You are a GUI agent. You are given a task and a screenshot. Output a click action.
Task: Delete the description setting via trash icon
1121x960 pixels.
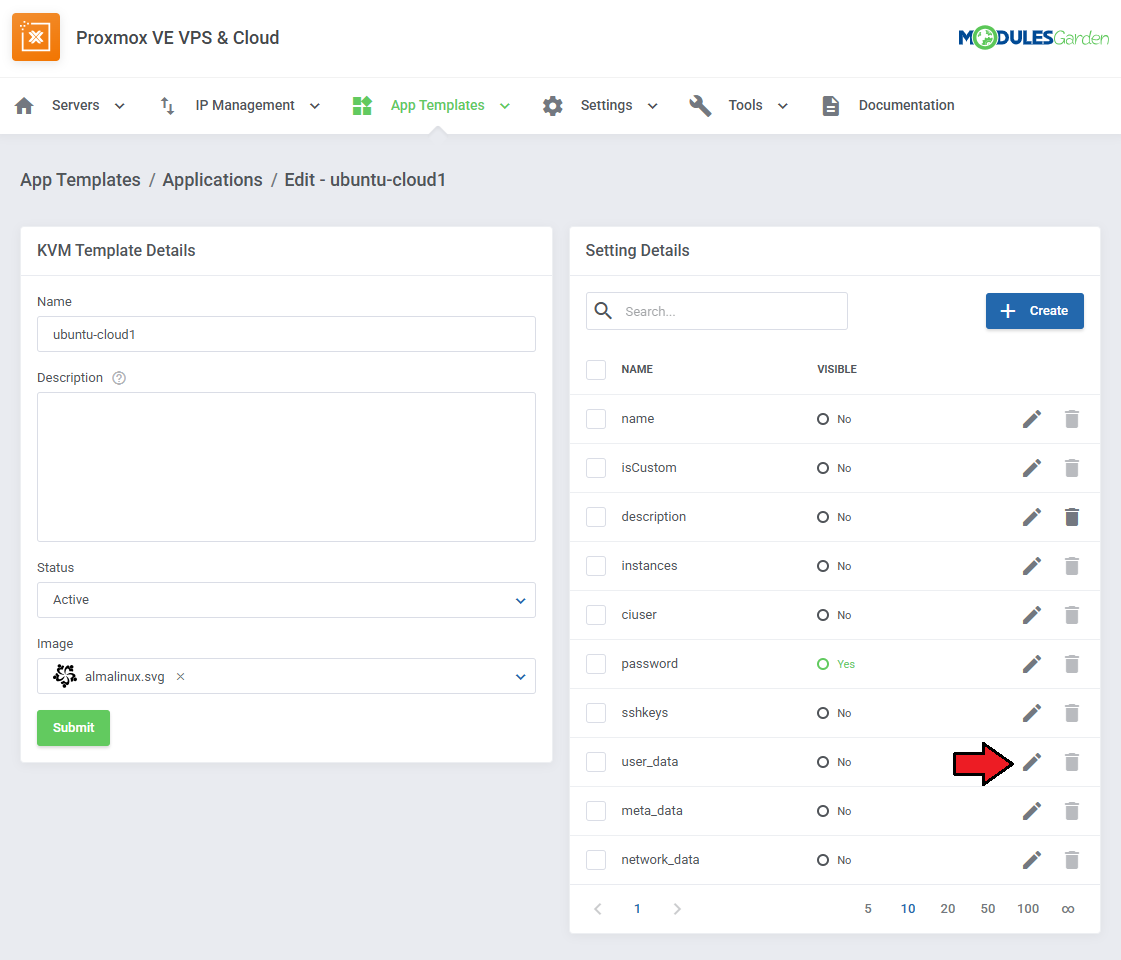point(1072,517)
